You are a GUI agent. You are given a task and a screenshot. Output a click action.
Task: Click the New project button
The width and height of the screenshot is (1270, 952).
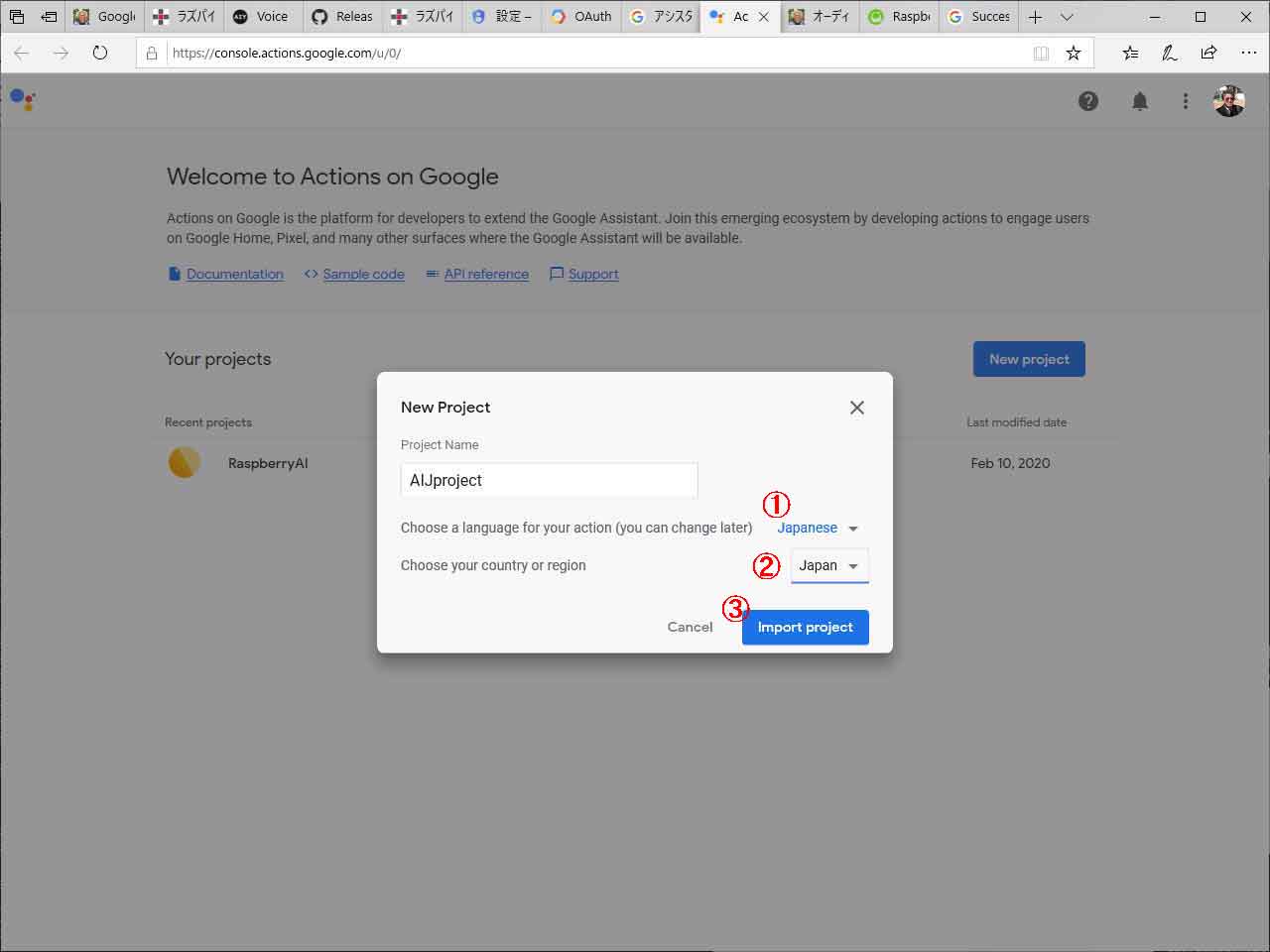click(1029, 359)
